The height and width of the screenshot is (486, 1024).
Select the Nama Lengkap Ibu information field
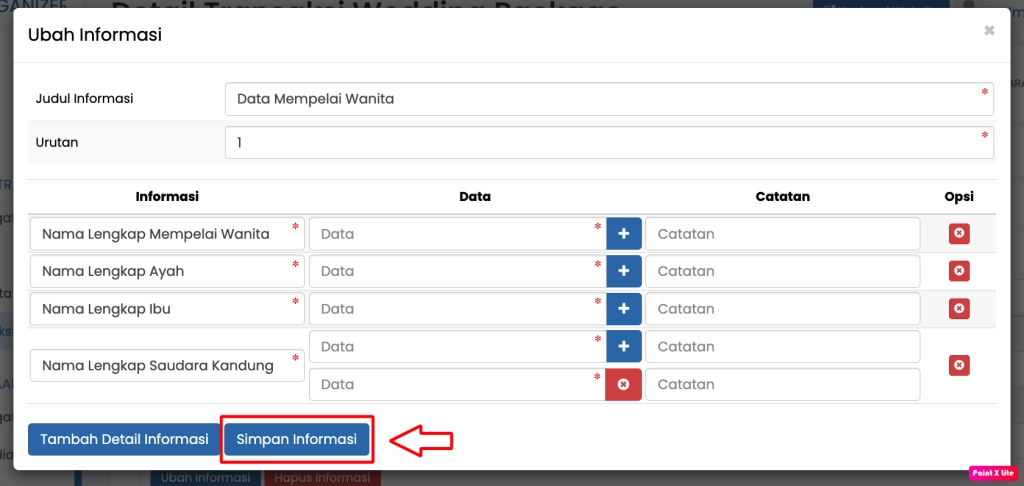pyautogui.click(x=166, y=309)
